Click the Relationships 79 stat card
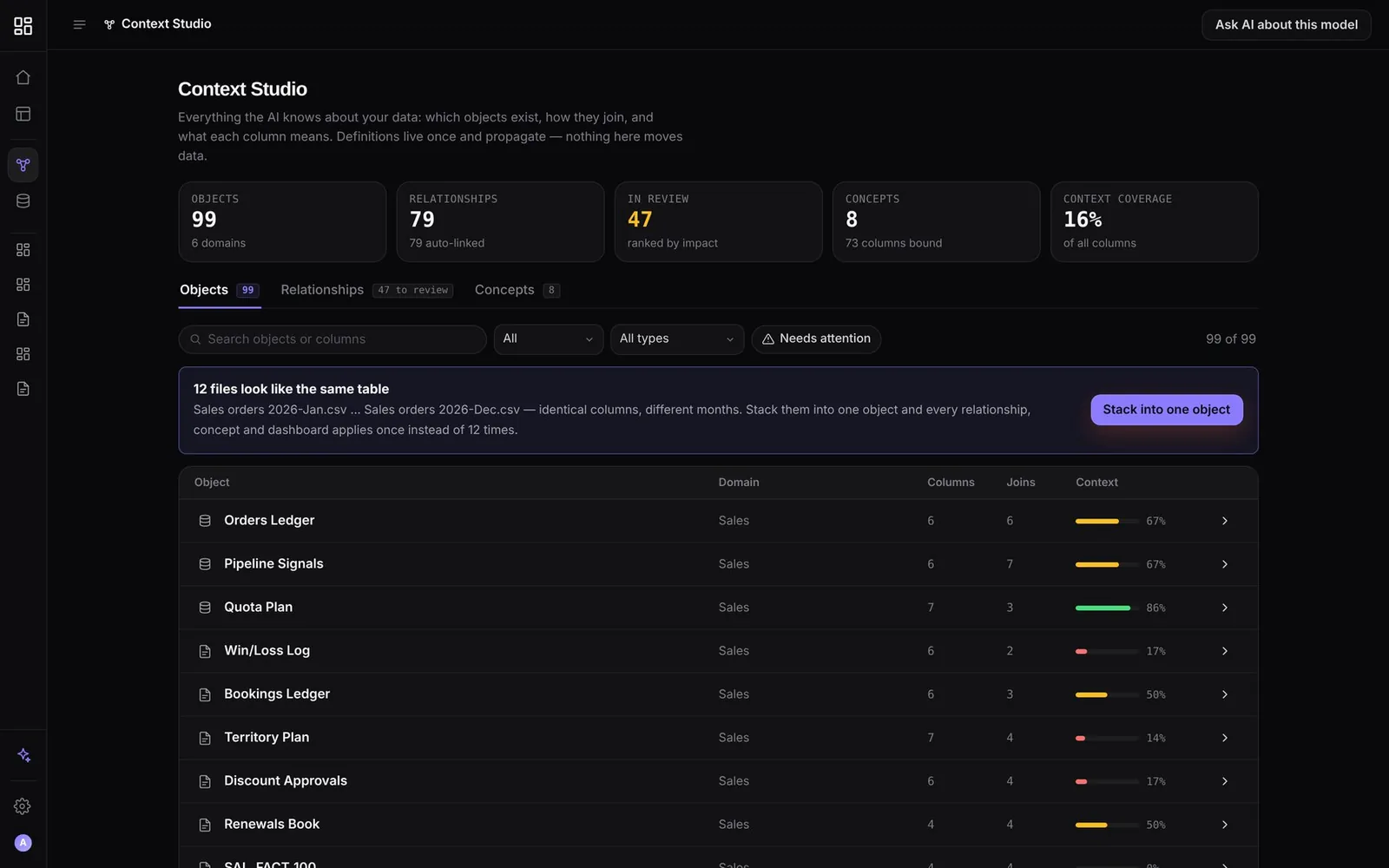The image size is (1389, 868). [500, 221]
